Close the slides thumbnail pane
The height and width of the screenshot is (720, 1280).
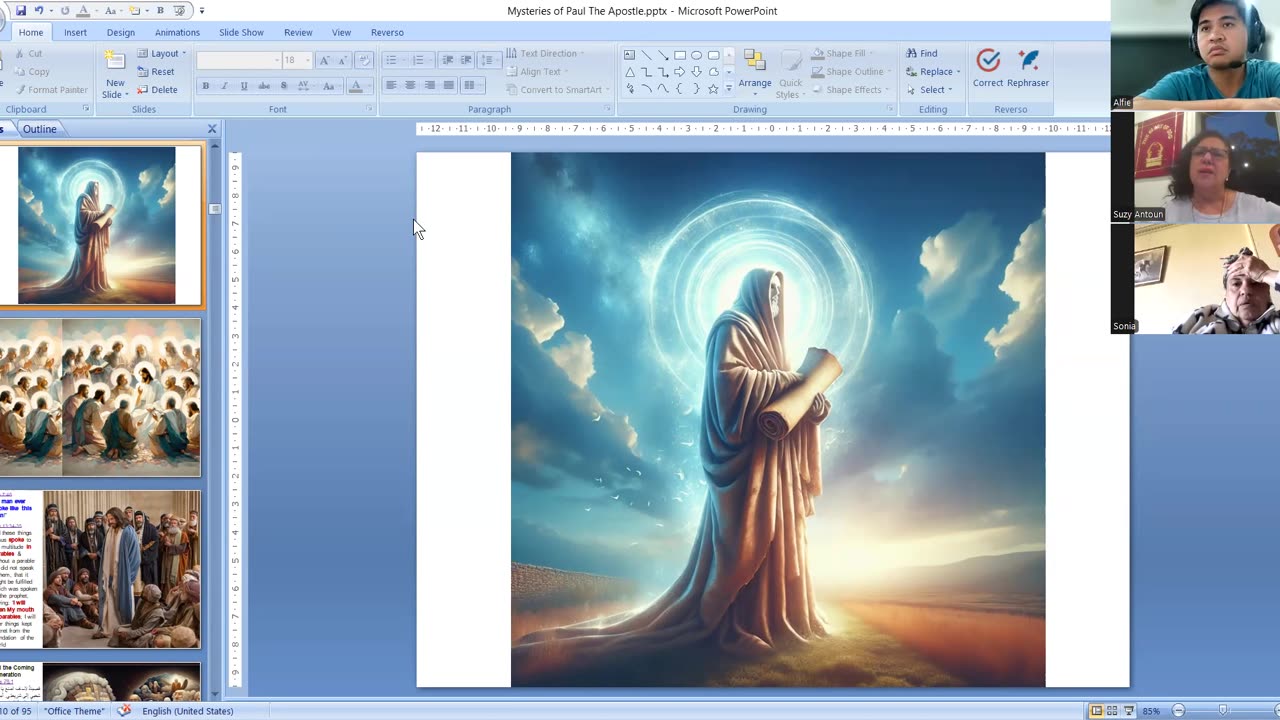click(x=212, y=129)
